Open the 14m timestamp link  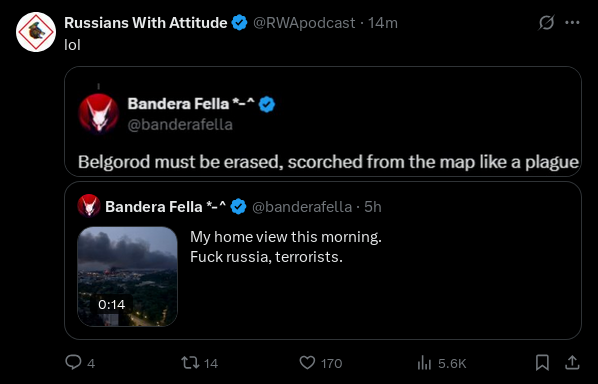tap(383, 23)
